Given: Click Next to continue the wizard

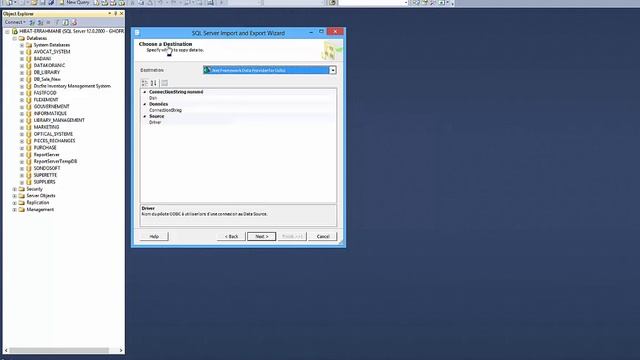Looking at the screenshot, I should pyautogui.click(x=262, y=236).
